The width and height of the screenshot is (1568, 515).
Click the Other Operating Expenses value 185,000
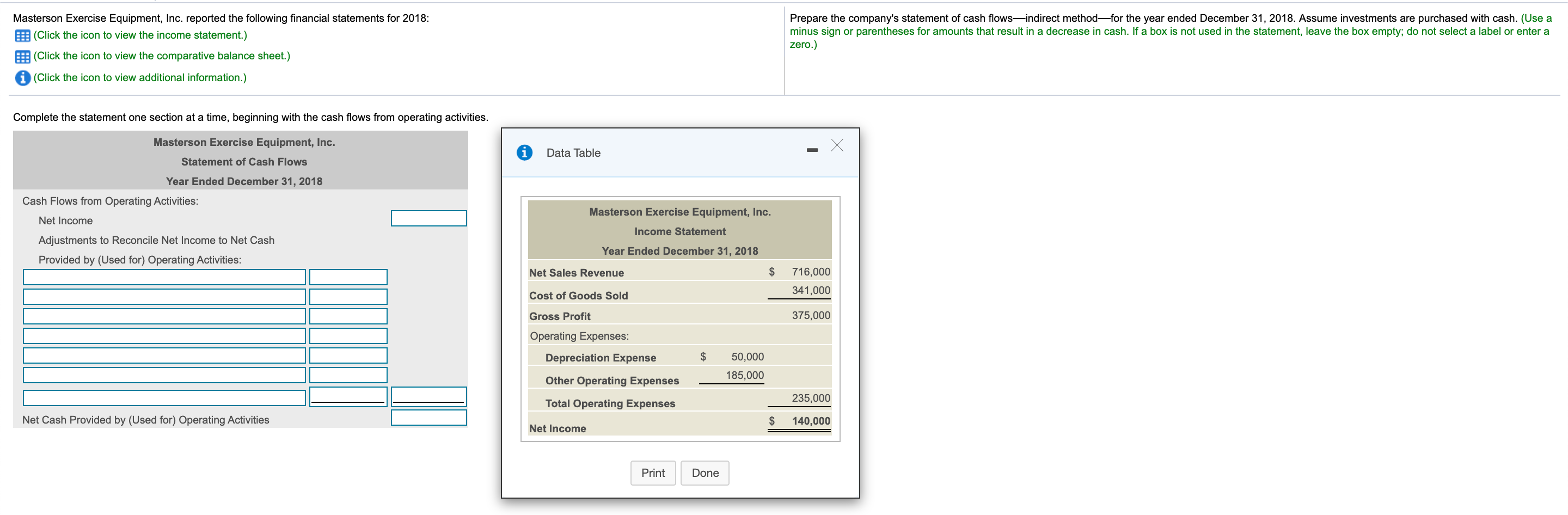coord(744,376)
